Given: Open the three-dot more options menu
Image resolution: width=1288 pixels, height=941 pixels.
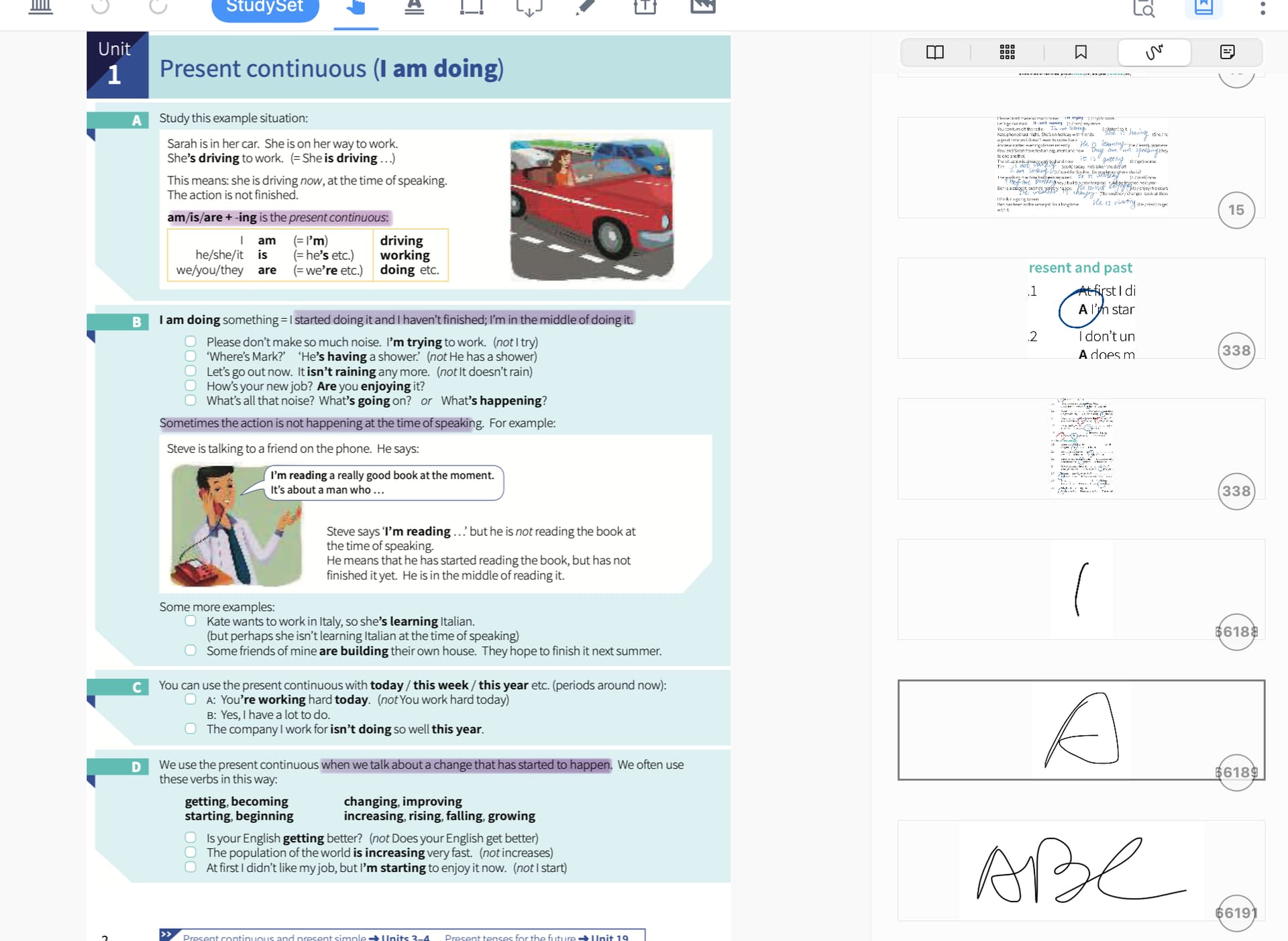Looking at the screenshot, I should pos(1263,8).
